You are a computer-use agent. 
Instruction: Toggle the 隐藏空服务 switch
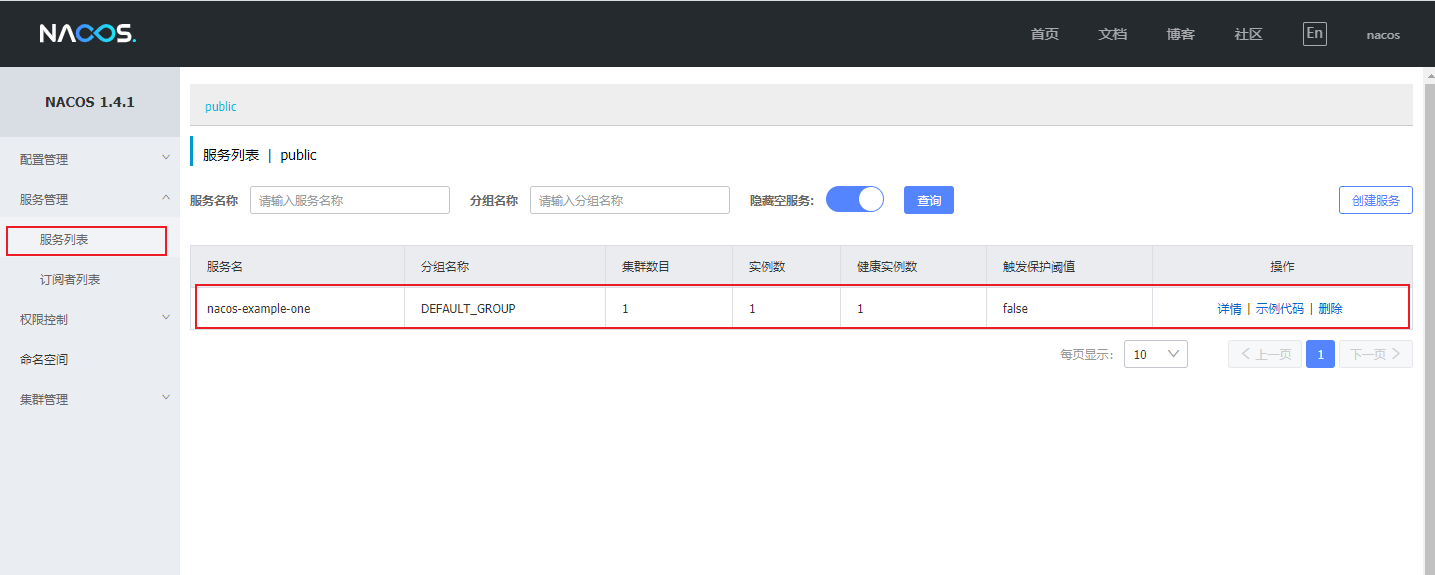854,200
